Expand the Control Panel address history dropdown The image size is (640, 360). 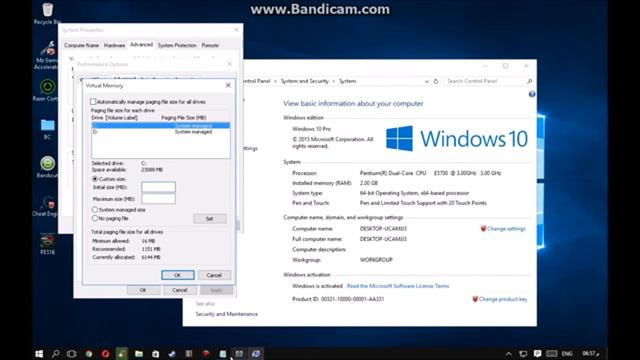(427, 81)
